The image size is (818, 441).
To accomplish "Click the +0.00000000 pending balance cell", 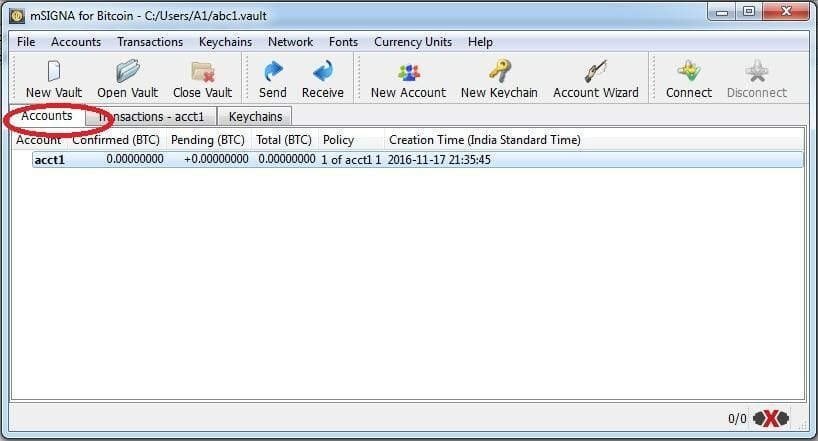I will click(x=216, y=159).
